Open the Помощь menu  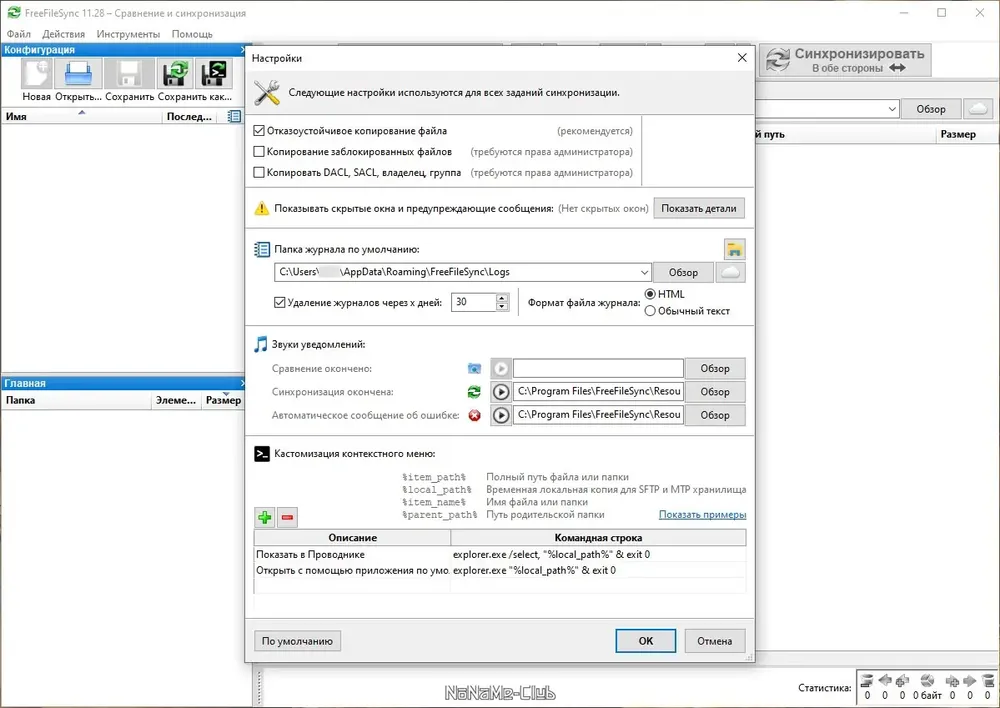192,34
